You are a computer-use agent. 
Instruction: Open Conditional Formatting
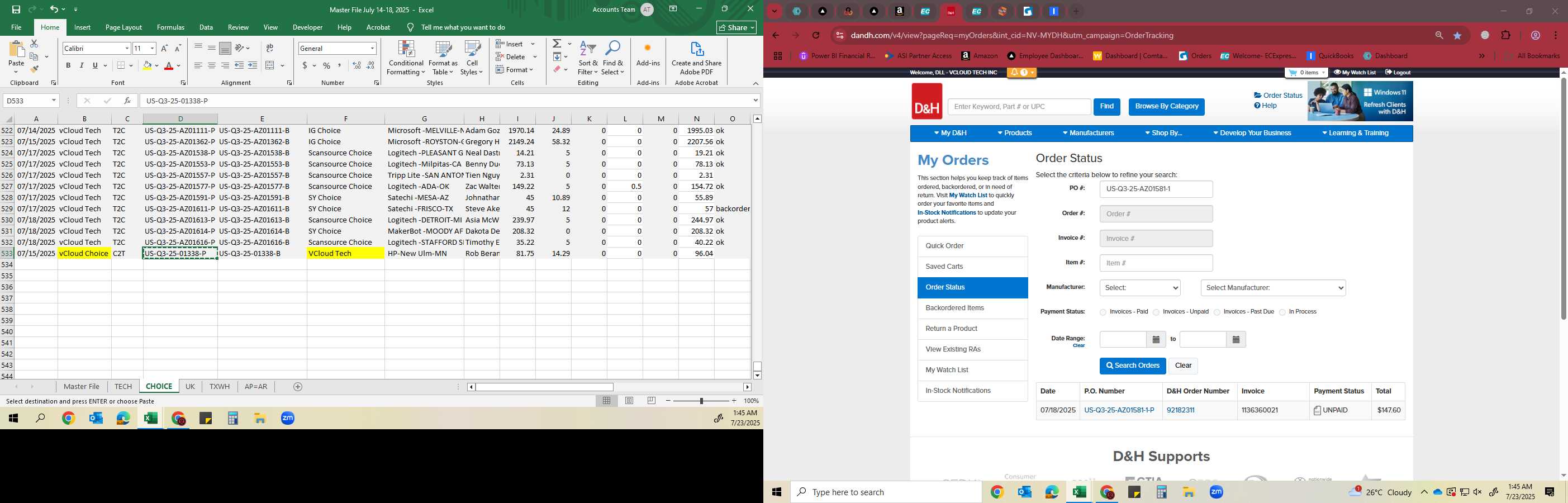tap(406, 59)
